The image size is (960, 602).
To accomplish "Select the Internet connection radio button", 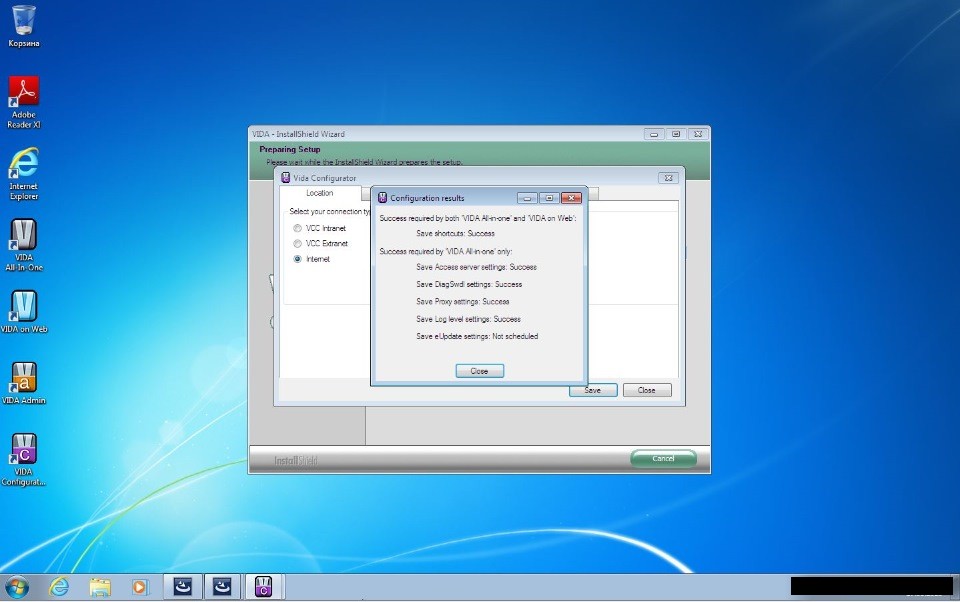I will coord(298,259).
